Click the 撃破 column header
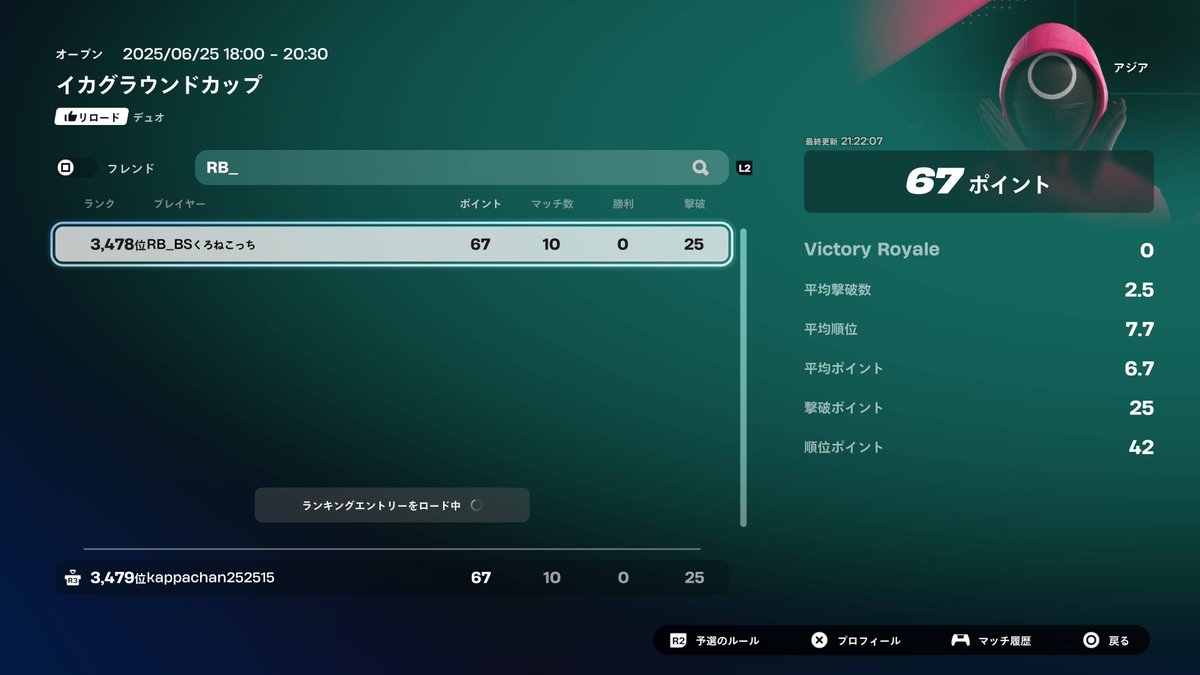1200x675 pixels. 694,204
